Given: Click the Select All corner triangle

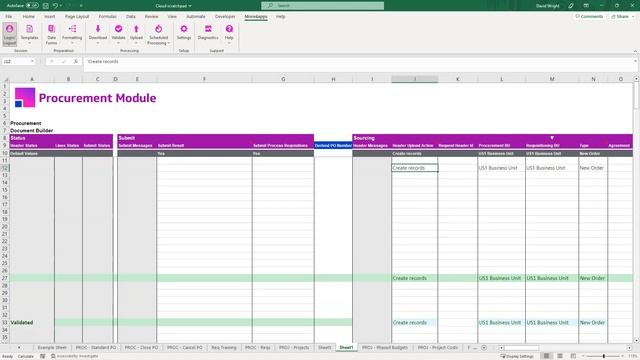Looking at the screenshot, I should [6, 79].
